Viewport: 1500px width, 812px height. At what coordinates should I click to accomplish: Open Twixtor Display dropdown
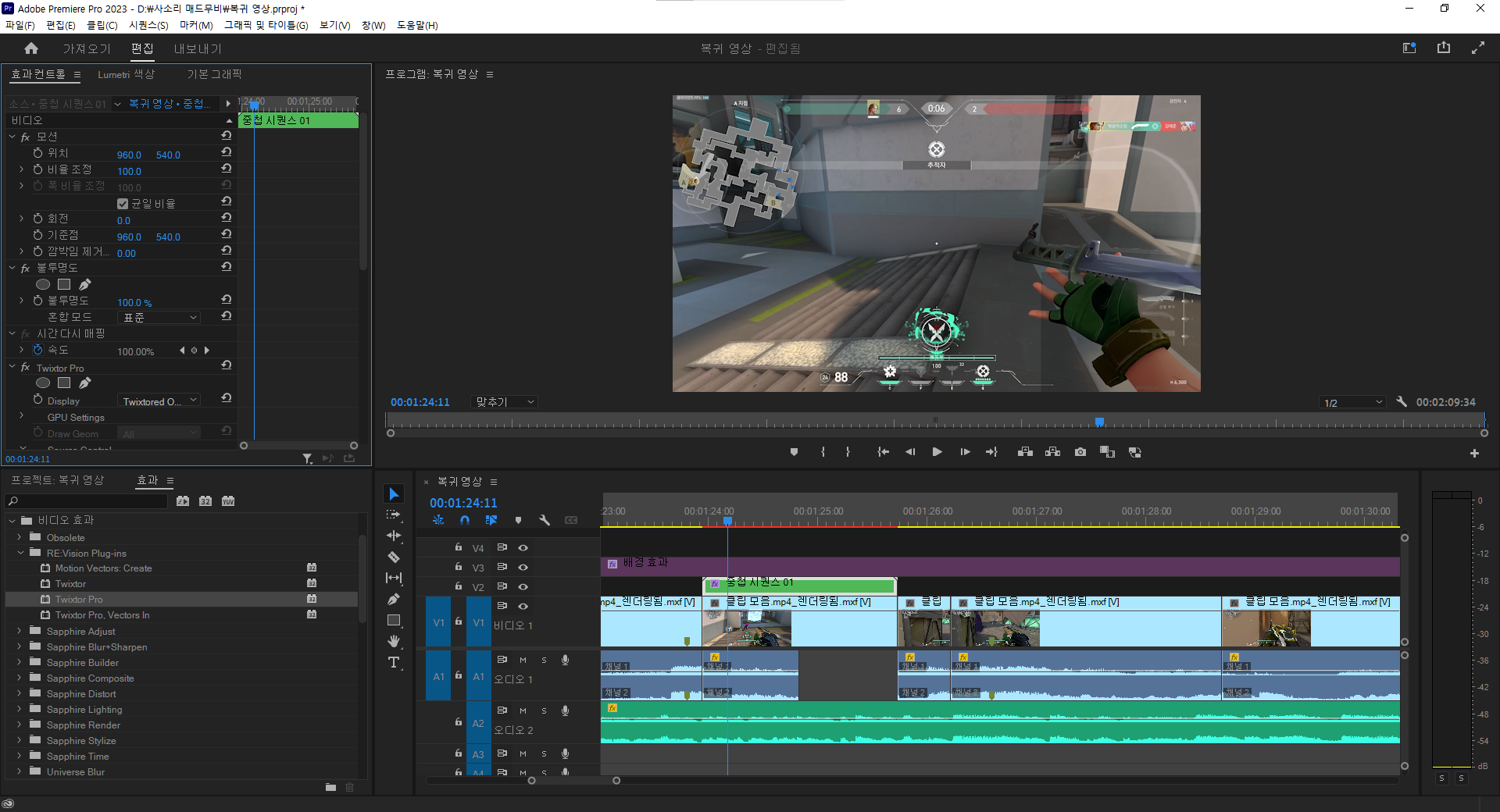(159, 401)
